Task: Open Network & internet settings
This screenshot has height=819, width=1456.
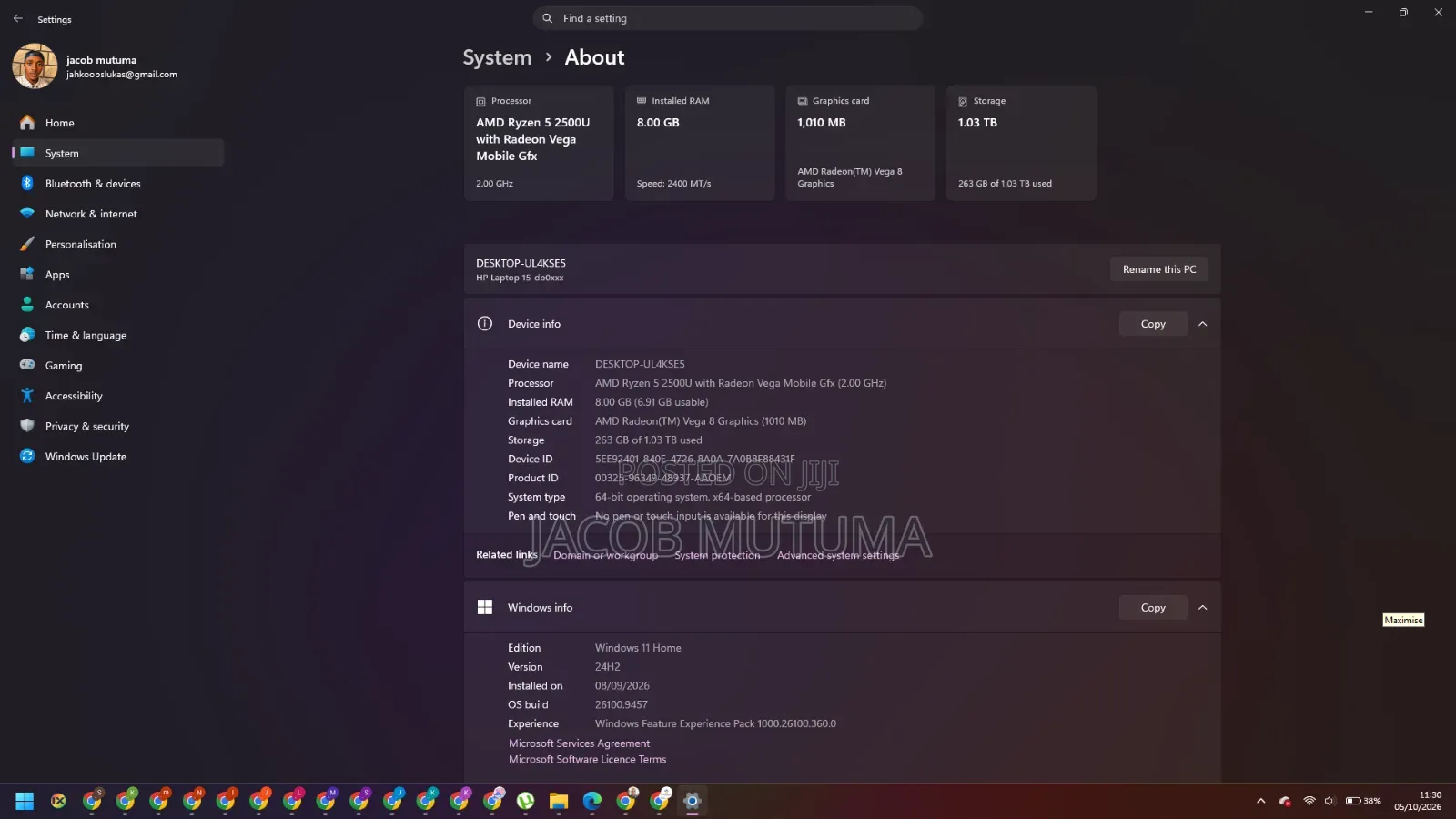Action: pyautogui.click(x=118, y=214)
